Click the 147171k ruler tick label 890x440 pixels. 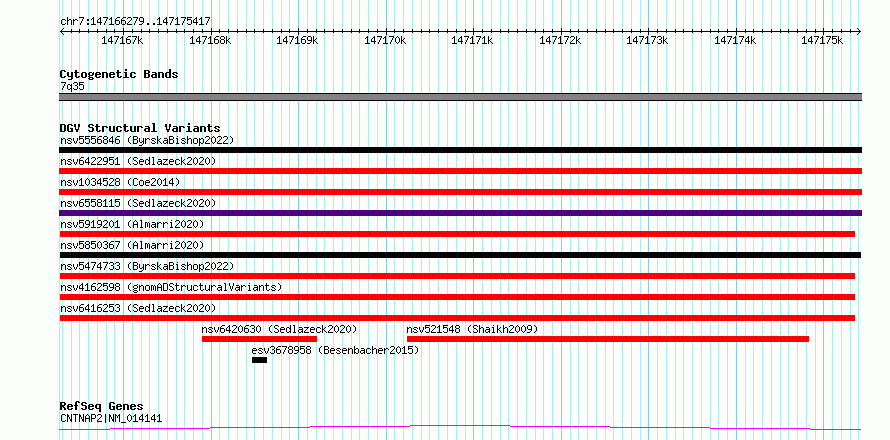[472, 40]
